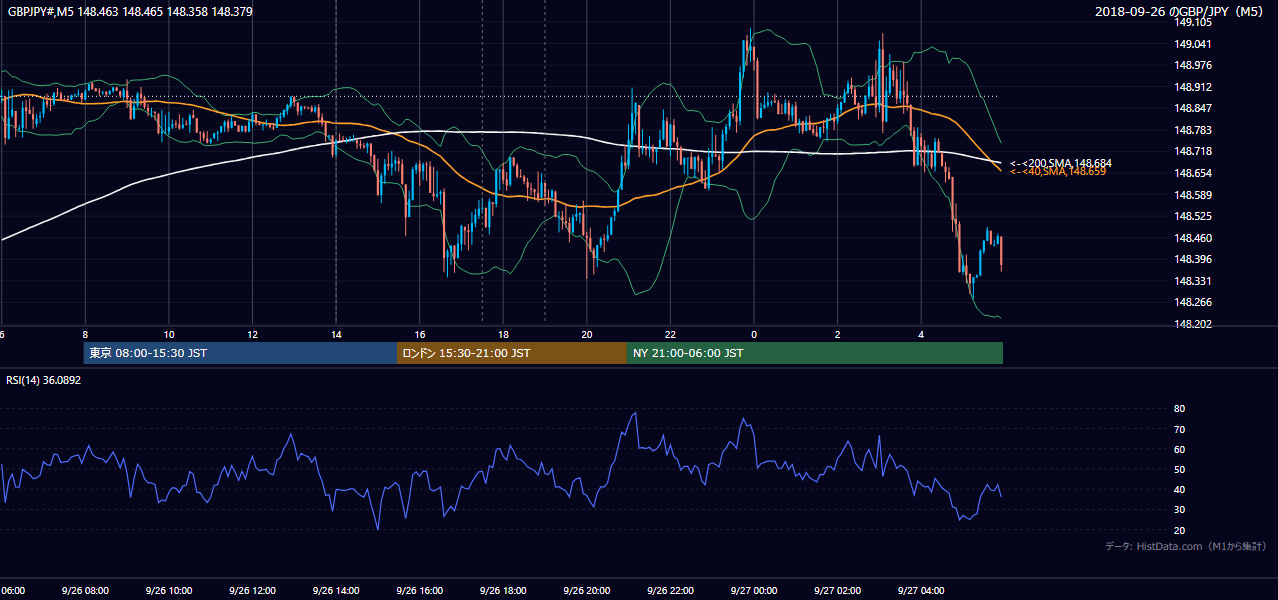Click price level 149.105 on the price axis
The width and height of the screenshot is (1278, 600).
click(x=1193, y=22)
